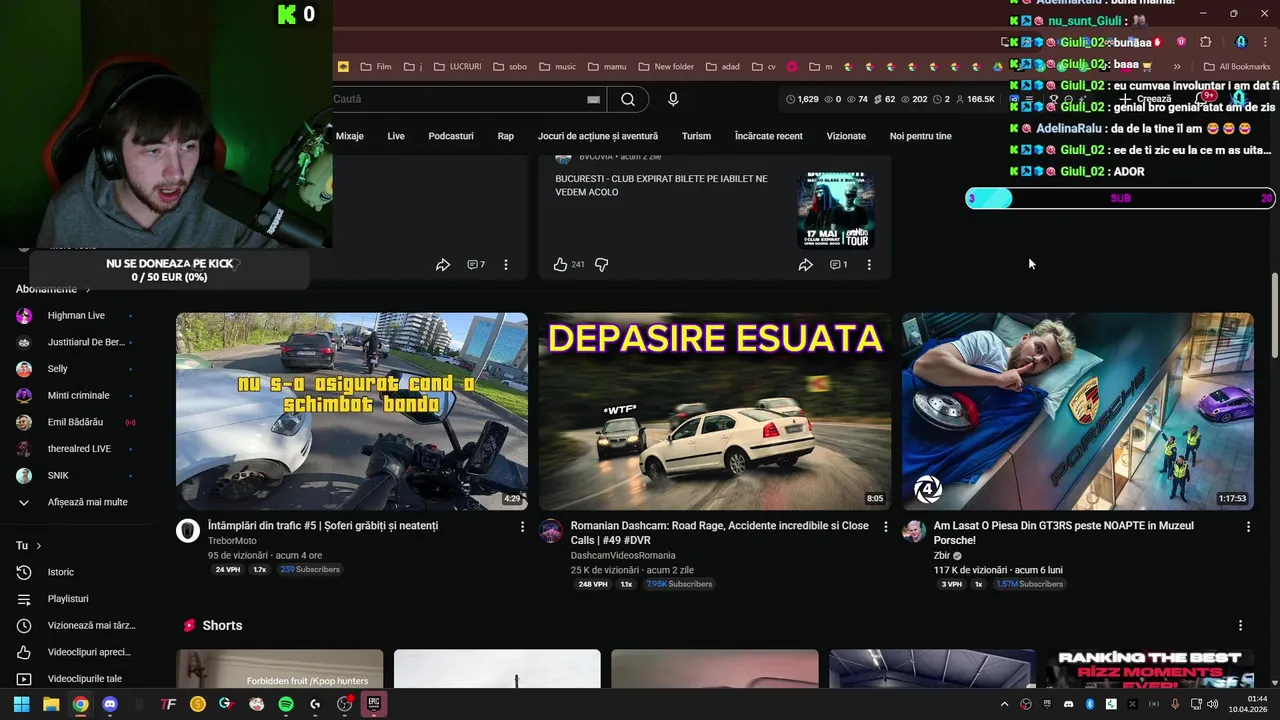Open comments on the BUCURESTI post
The image size is (1280, 720).
[838, 265]
